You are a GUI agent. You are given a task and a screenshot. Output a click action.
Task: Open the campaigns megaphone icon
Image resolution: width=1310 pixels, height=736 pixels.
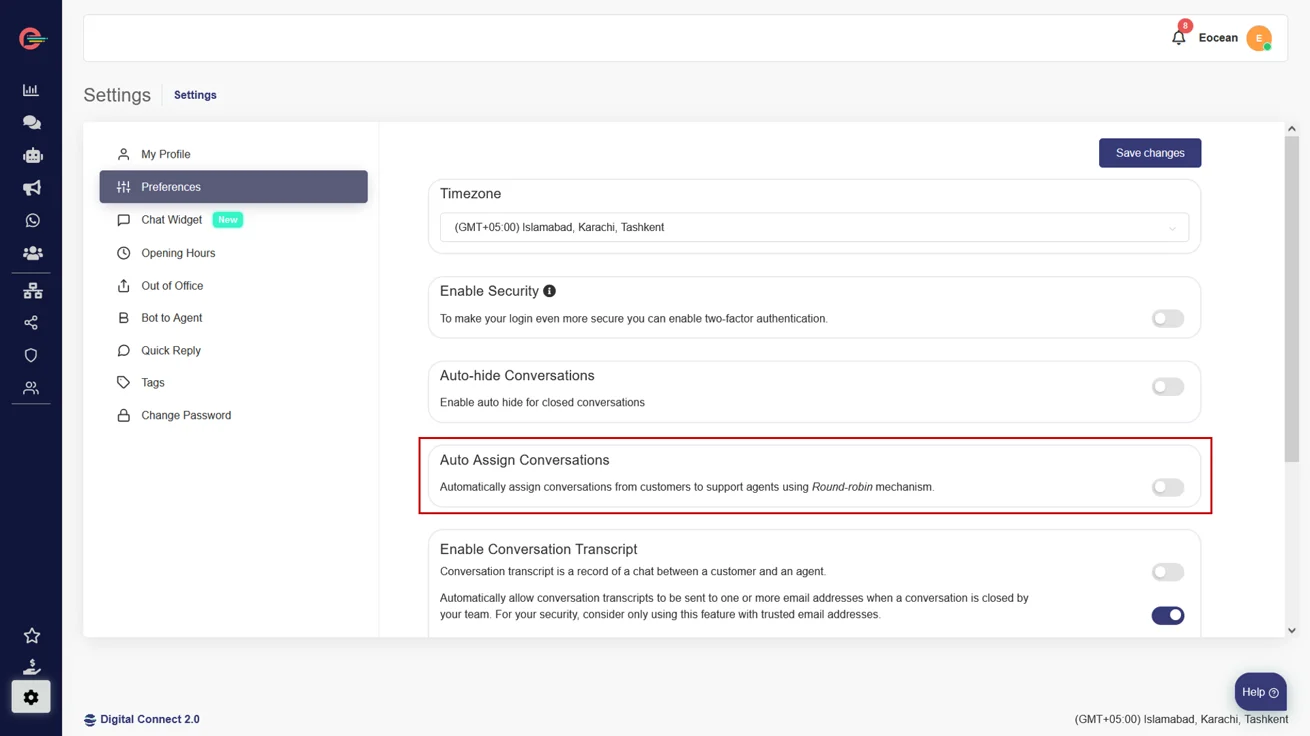coord(31,188)
